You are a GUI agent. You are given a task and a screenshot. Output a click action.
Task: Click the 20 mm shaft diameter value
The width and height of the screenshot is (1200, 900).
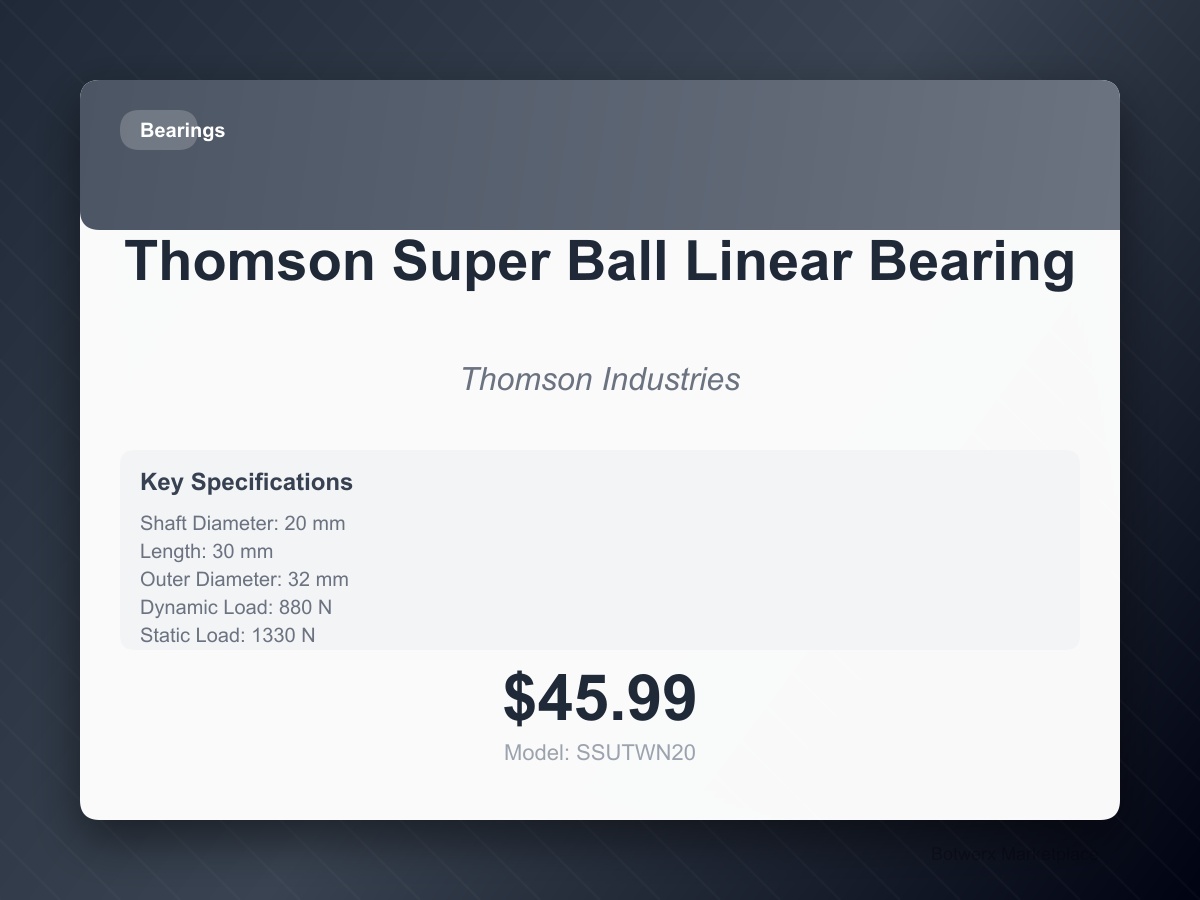click(x=315, y=523)
